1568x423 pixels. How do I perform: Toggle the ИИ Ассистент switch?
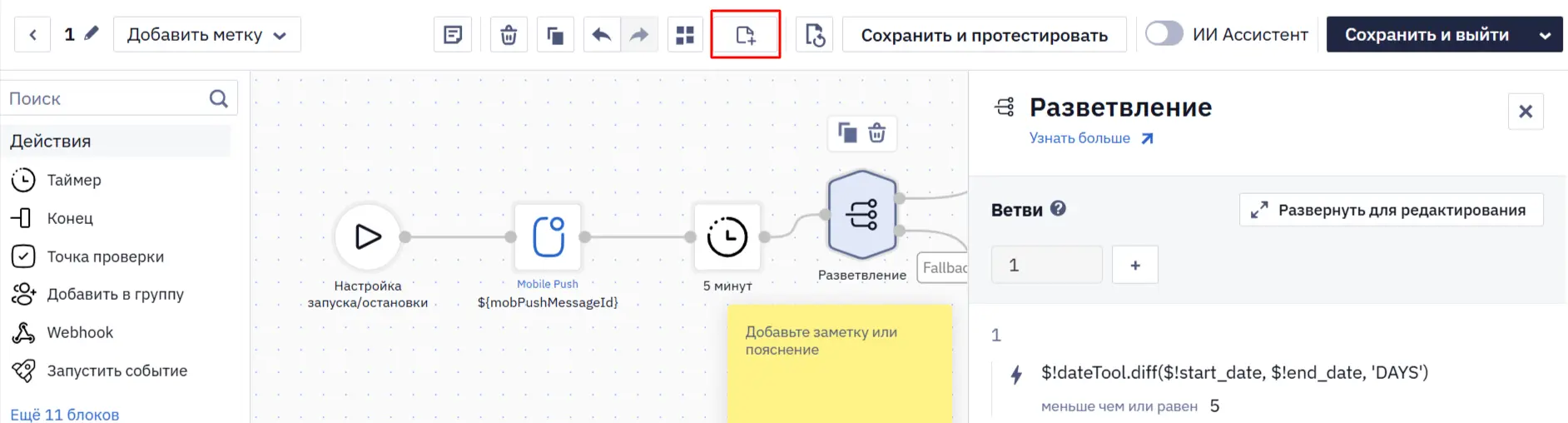click(x=1164, y=34)
